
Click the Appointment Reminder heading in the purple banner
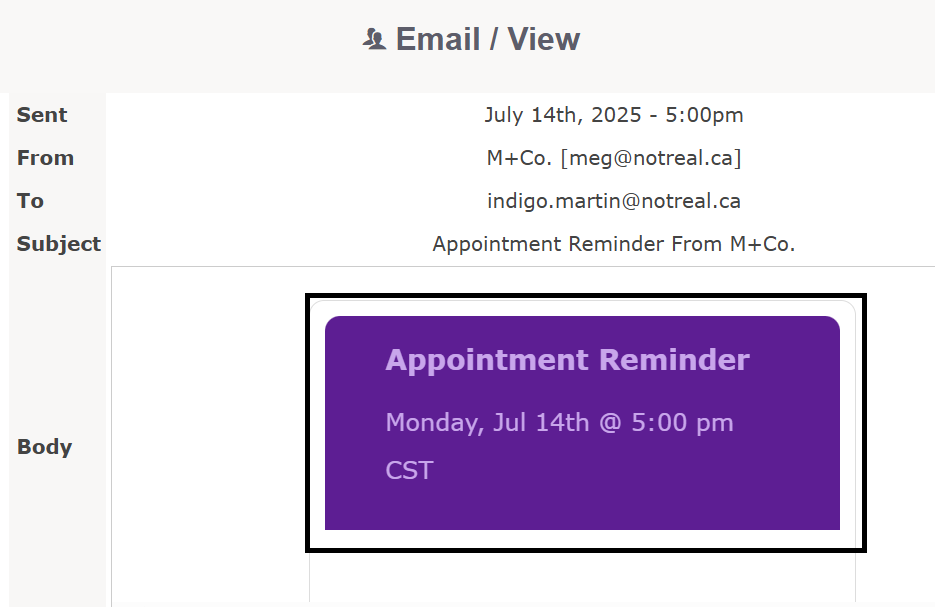tap(567, 360)
